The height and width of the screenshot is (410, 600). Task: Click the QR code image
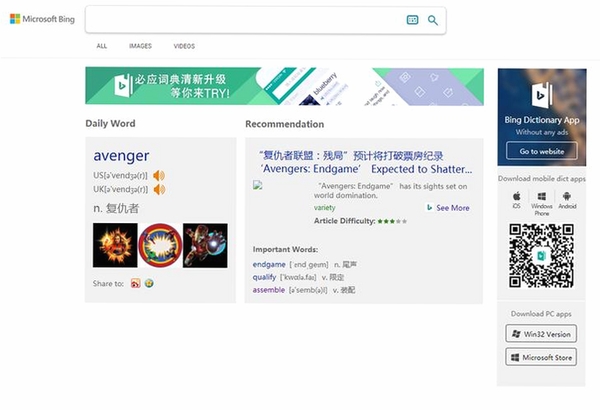tap(541, 255)
